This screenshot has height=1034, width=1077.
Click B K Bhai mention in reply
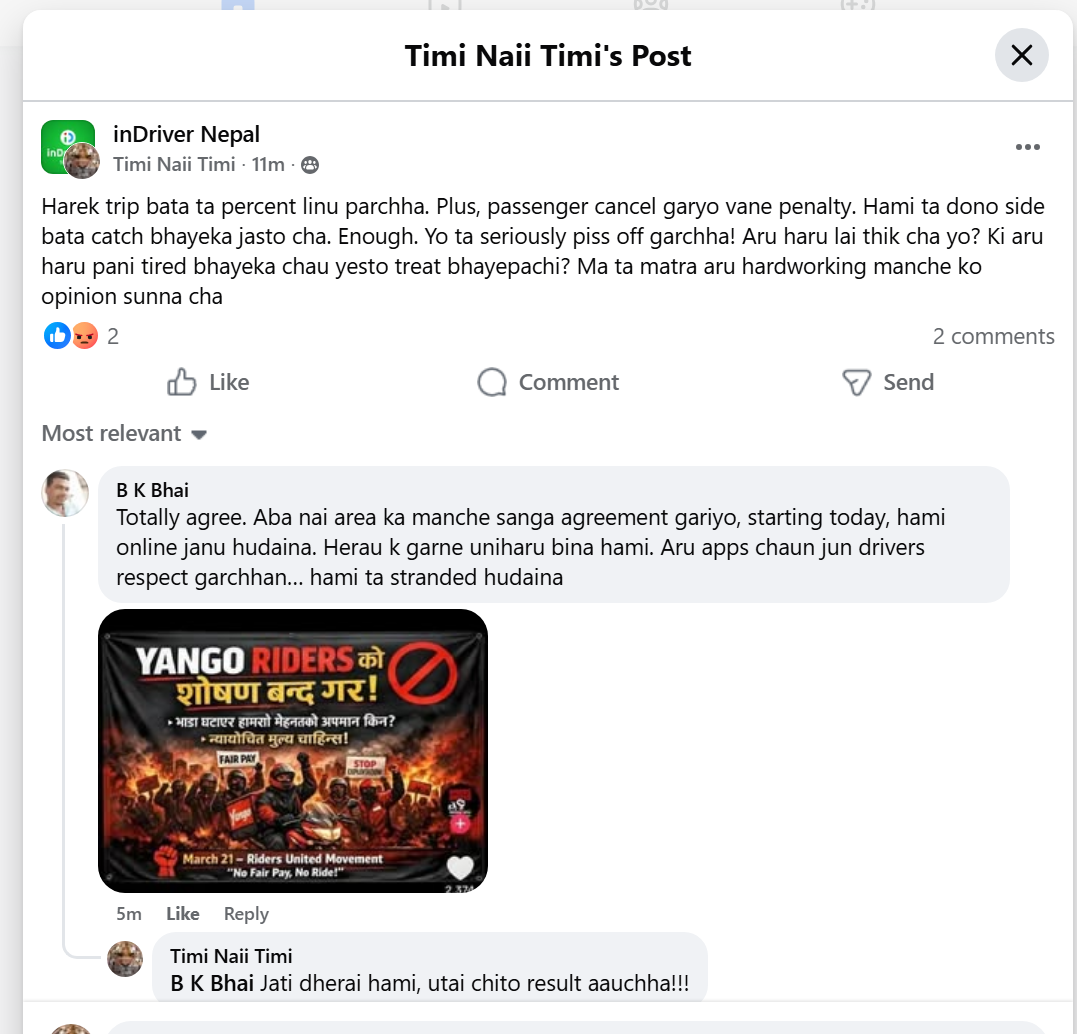212,983
